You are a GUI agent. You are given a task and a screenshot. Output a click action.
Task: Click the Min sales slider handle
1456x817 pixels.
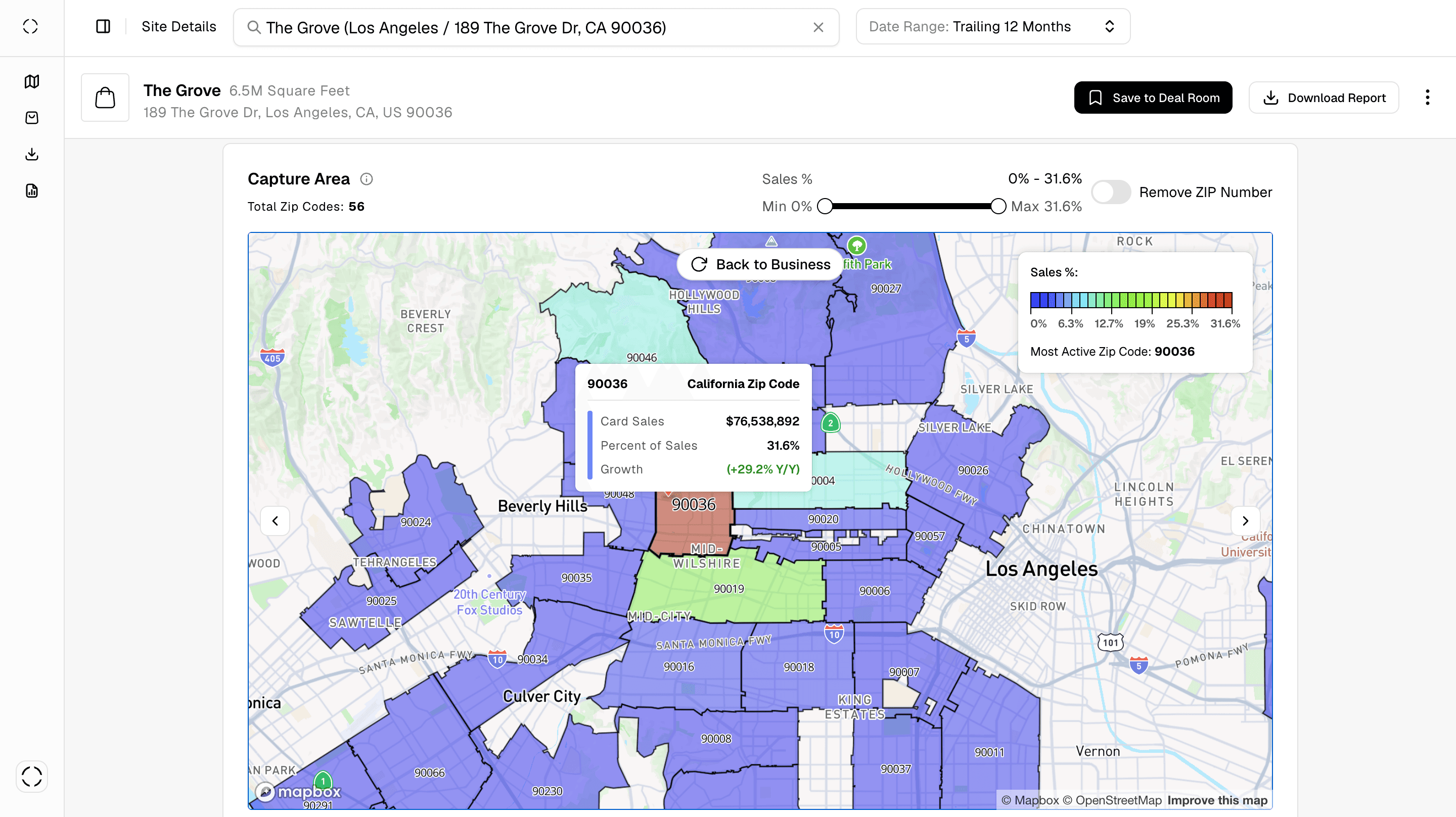click(825, 206)
